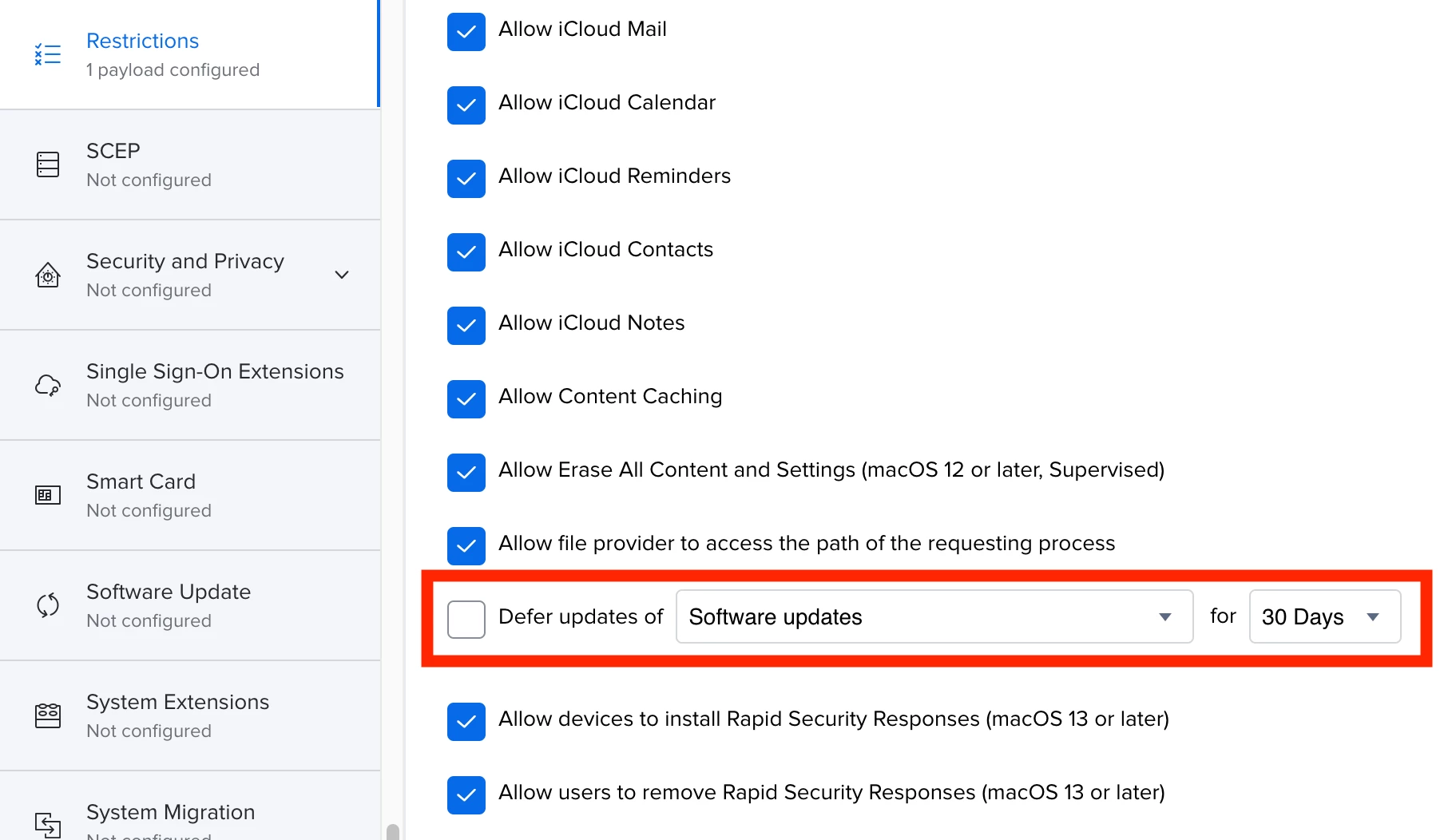Viewport: 1452px width, 840px height.
Task: Click the Security and Privacy house icon
Action: tap(48, 275)
